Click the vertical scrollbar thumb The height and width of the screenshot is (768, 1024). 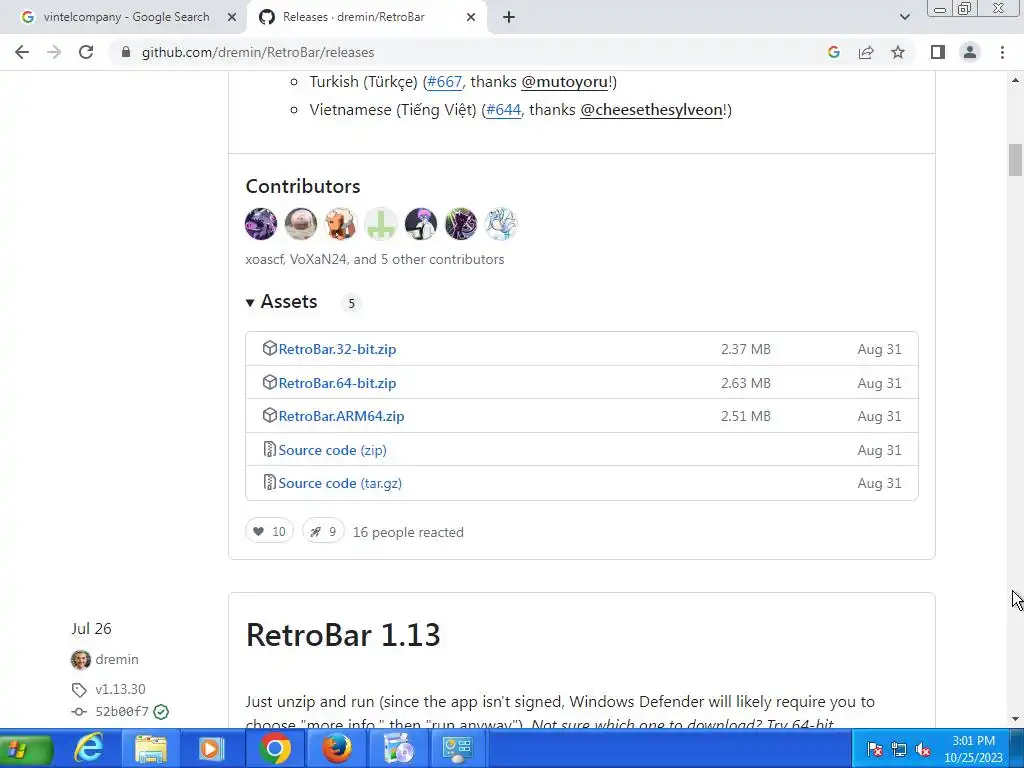[1015, 160]
